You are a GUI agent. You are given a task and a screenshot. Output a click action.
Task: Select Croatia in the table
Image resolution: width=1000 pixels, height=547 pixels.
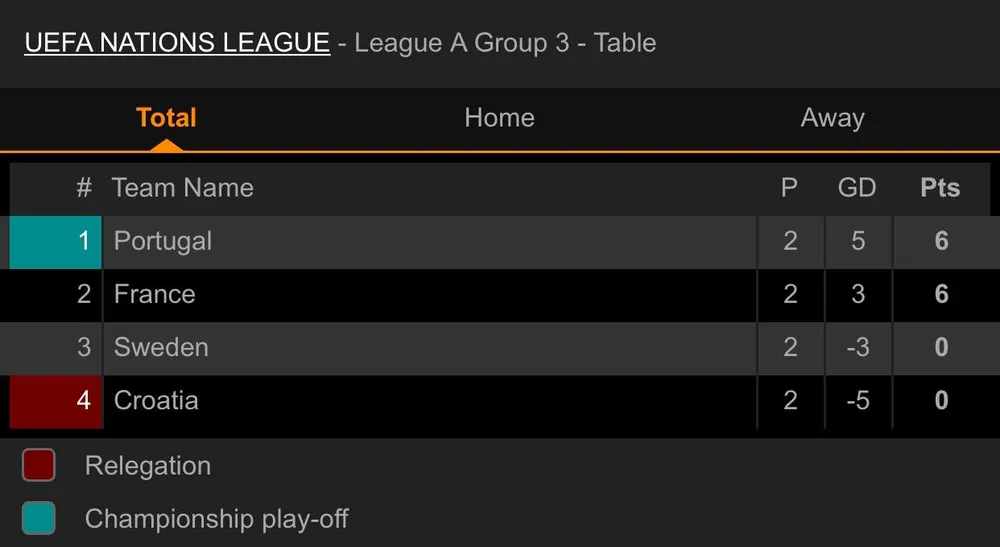click(x=156, y=400)
